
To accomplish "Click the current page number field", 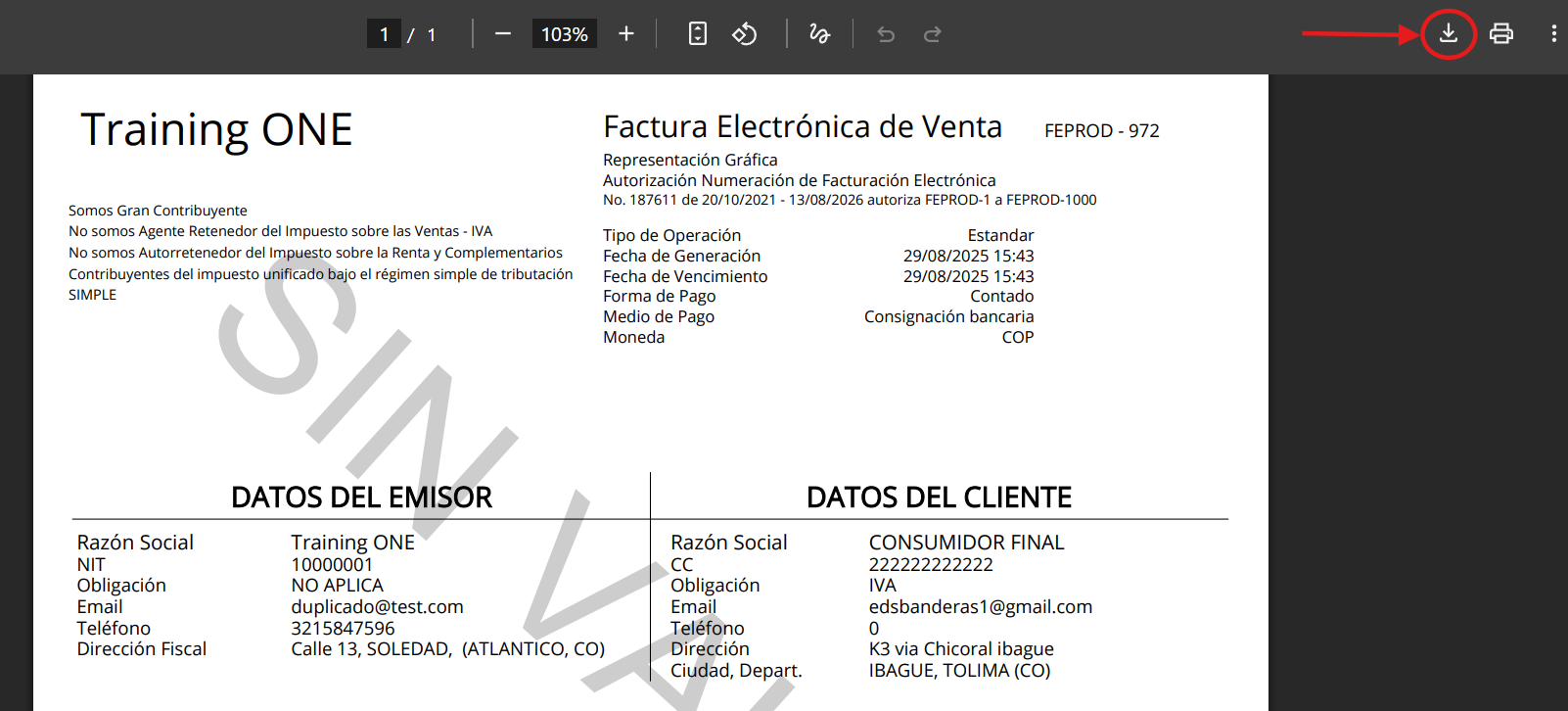I will tap(384, 34).
